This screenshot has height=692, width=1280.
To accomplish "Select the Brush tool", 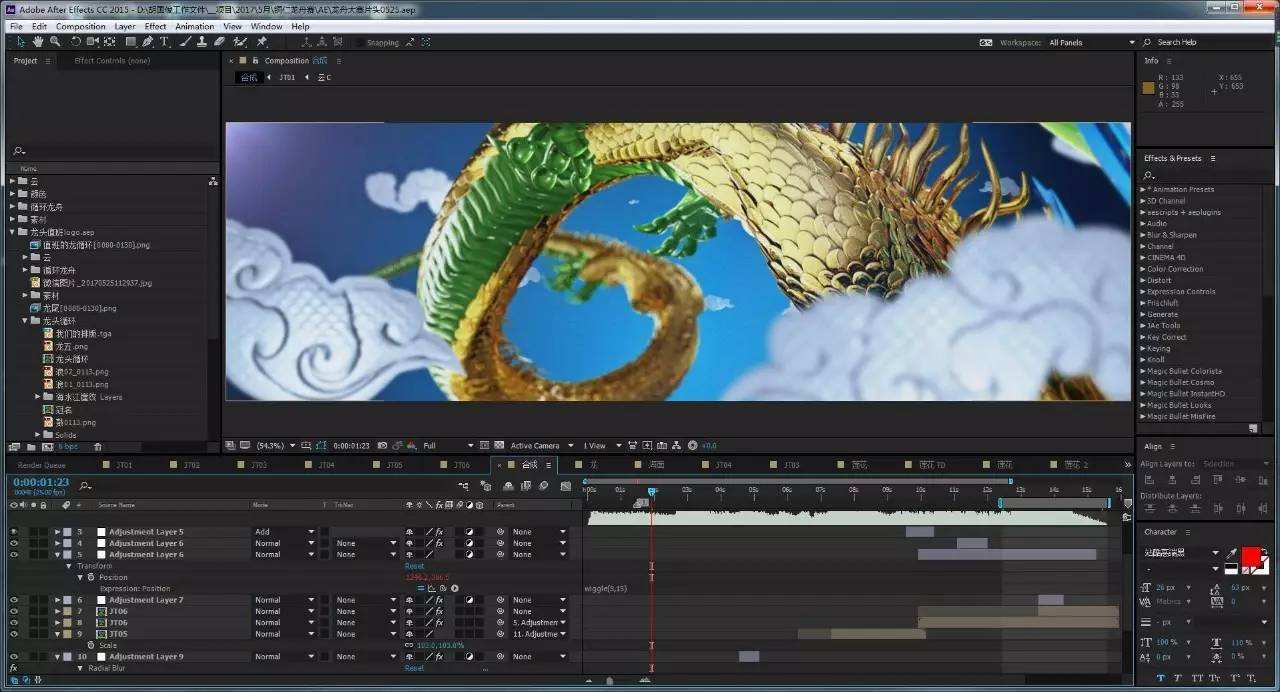I will point(186,42).
